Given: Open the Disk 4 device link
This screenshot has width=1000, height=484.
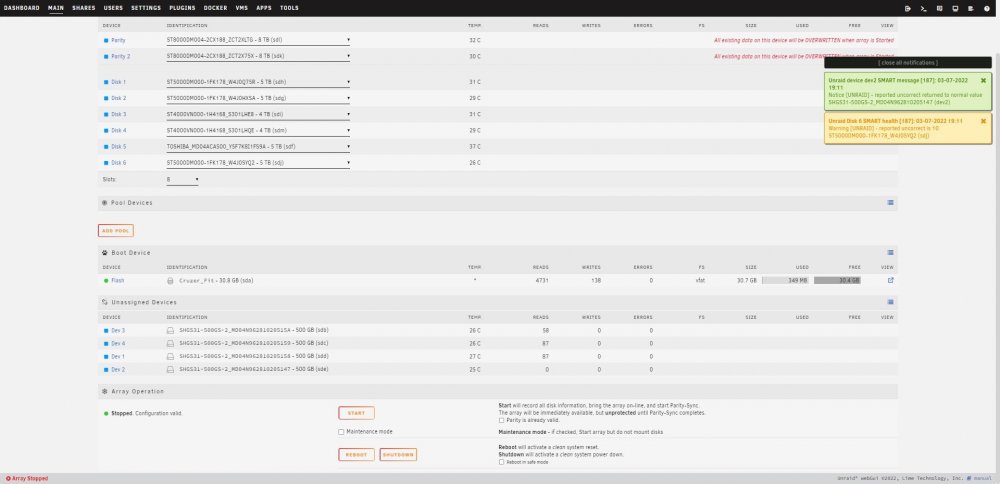Looking at the screenshot, I should [x=119, y=130].
